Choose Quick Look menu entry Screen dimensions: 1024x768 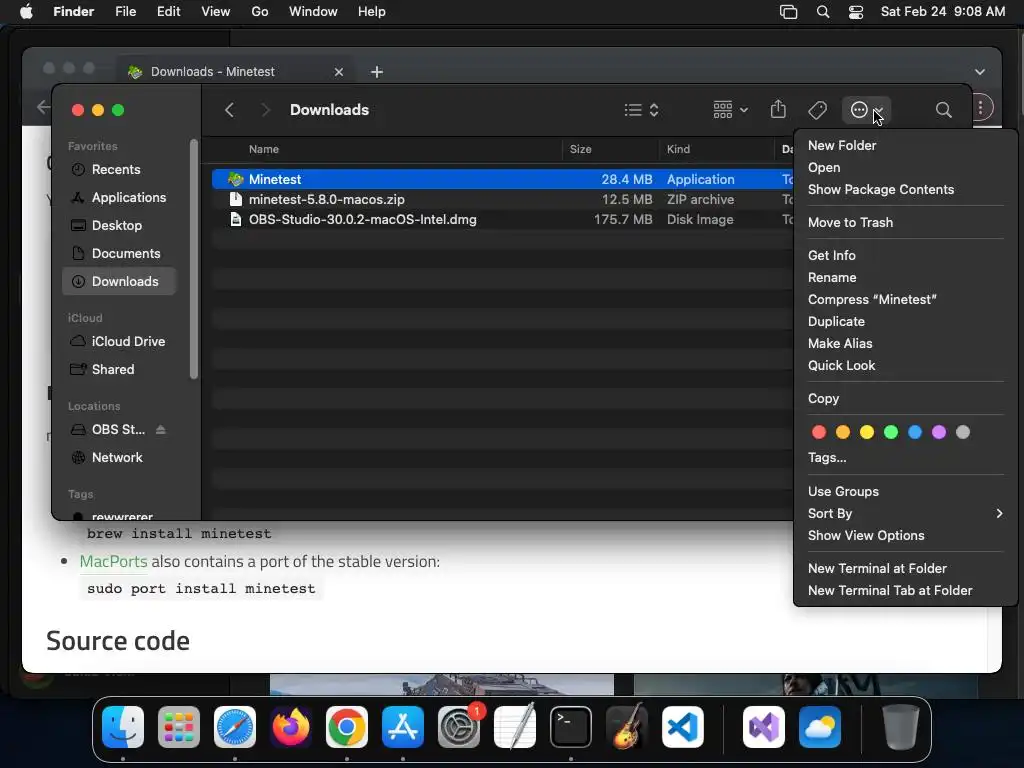[905, 366]
